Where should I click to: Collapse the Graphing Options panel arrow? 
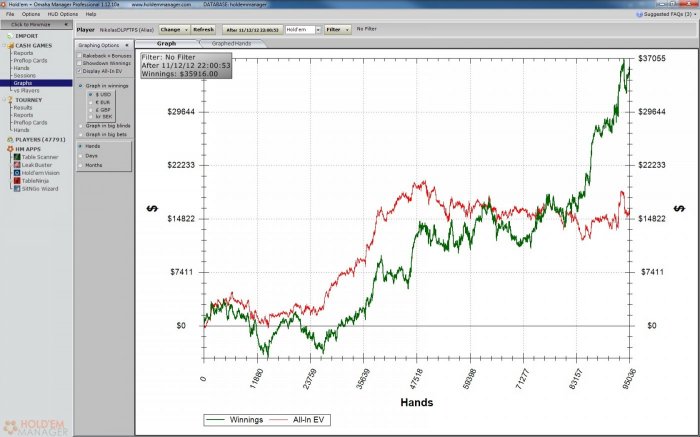pos(127,45)
